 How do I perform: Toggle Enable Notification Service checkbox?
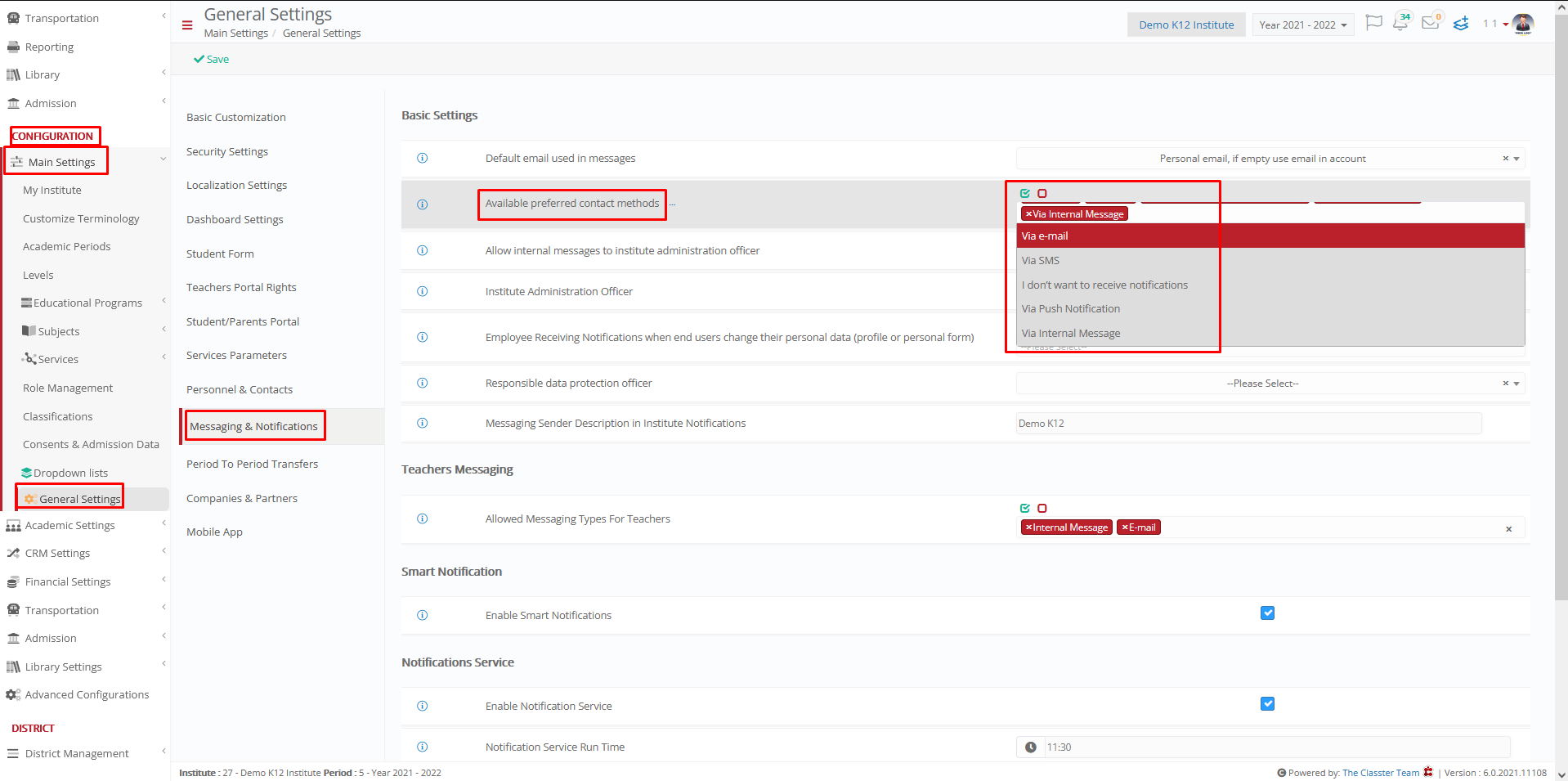point(1267,704)
